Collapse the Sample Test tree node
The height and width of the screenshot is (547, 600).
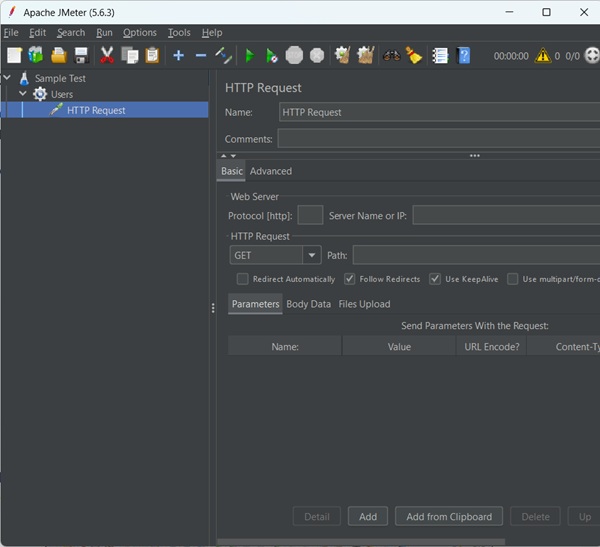tap(7, 78)
